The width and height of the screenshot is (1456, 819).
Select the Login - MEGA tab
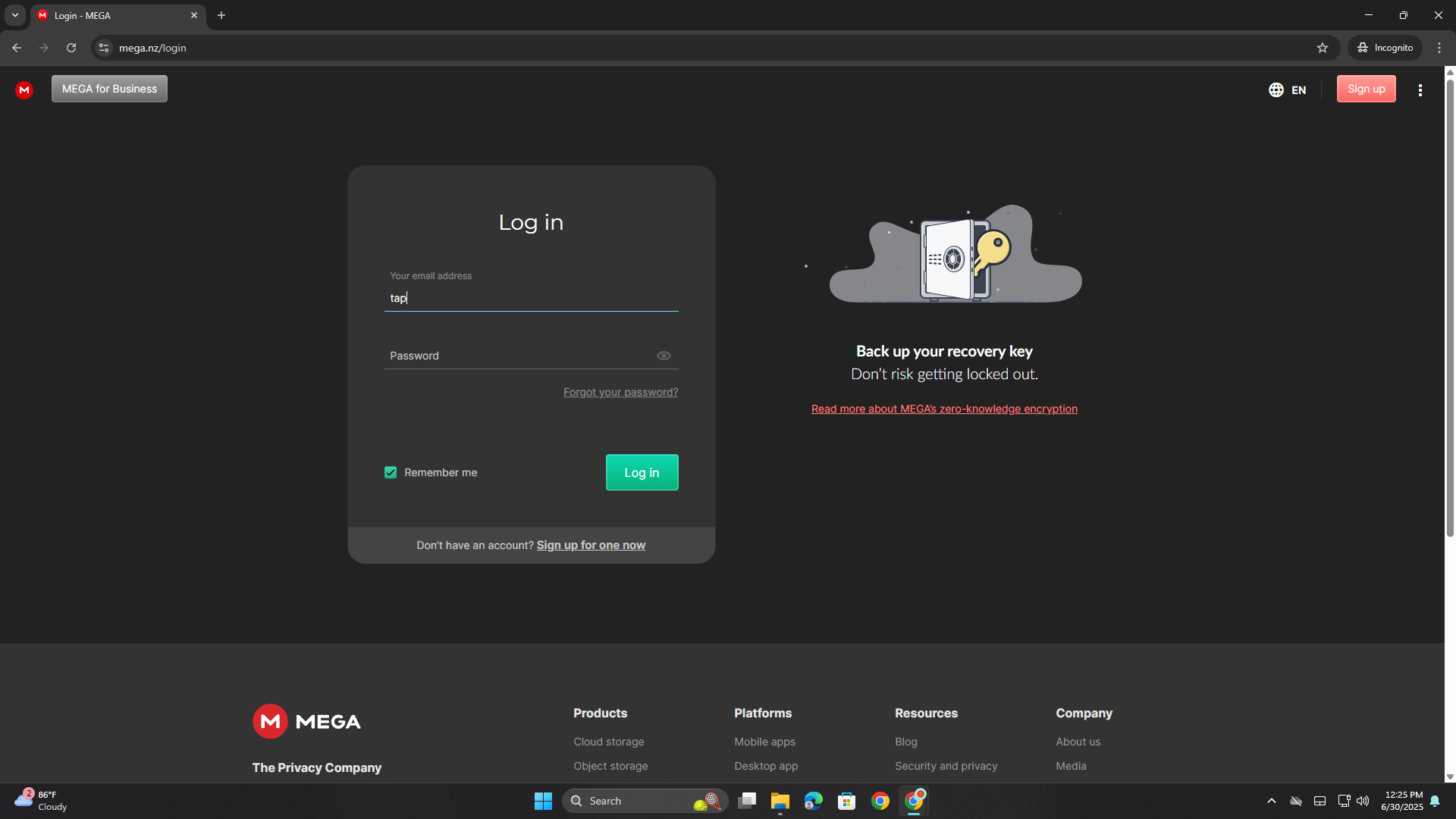click(118, 15)
